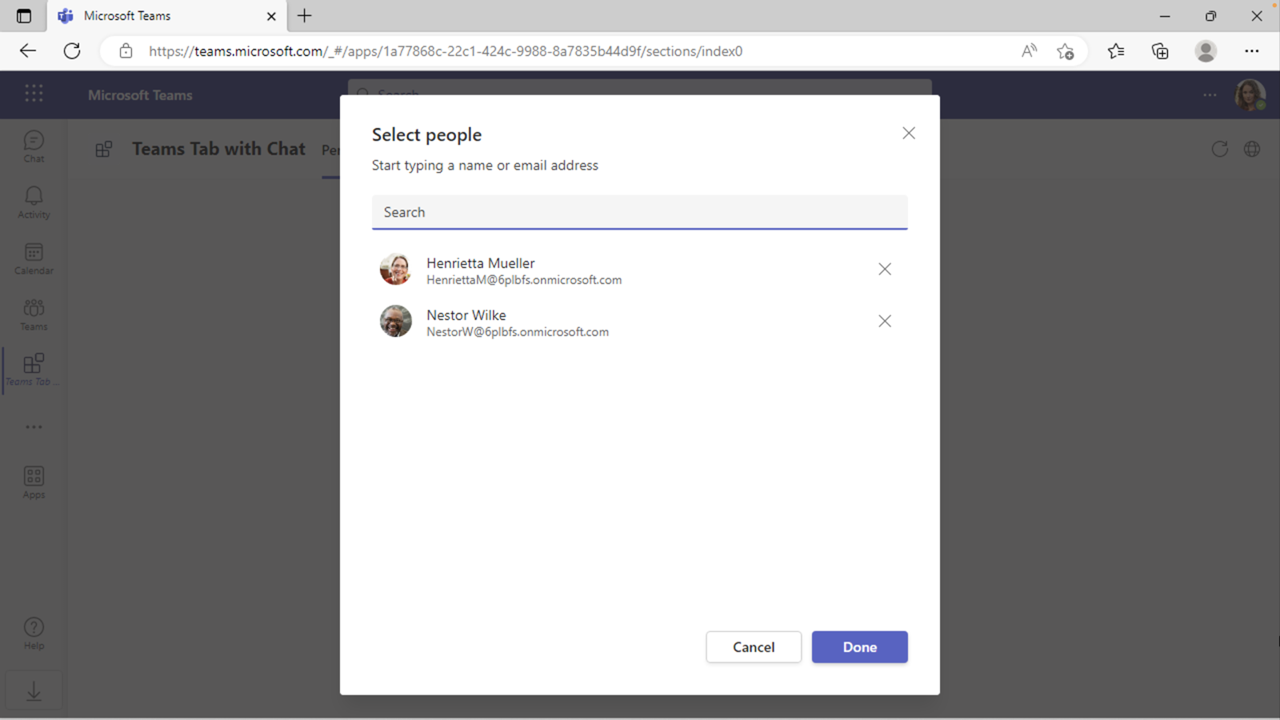The width and height of the screenshot is (1280, 720).
Task: Open Teams Tab app in sidebar
Action: click(x=34, y=370)
